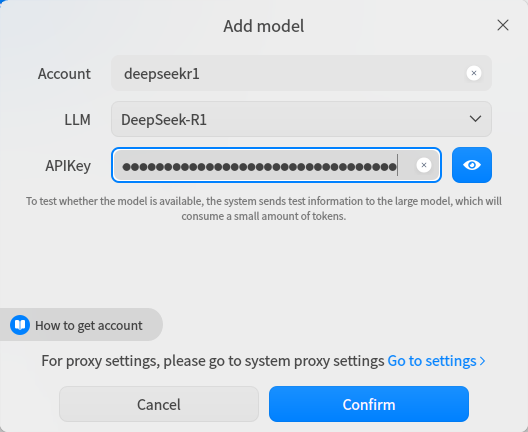Viewport: 528px width, 432px height.
Task: Click the token consumption notice text
Action: pos(264,208)
